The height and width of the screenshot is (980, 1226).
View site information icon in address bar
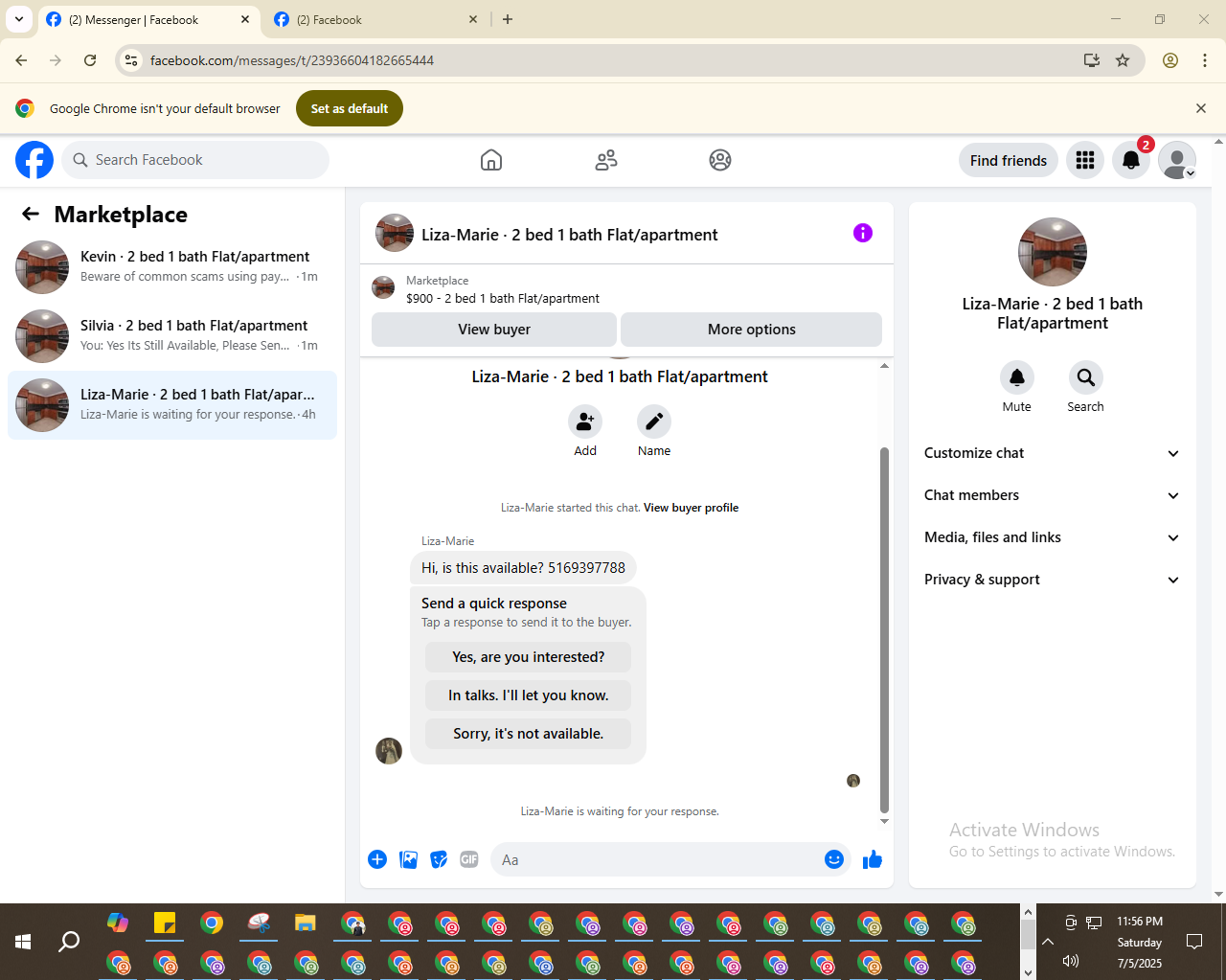(x=132, y=60)
